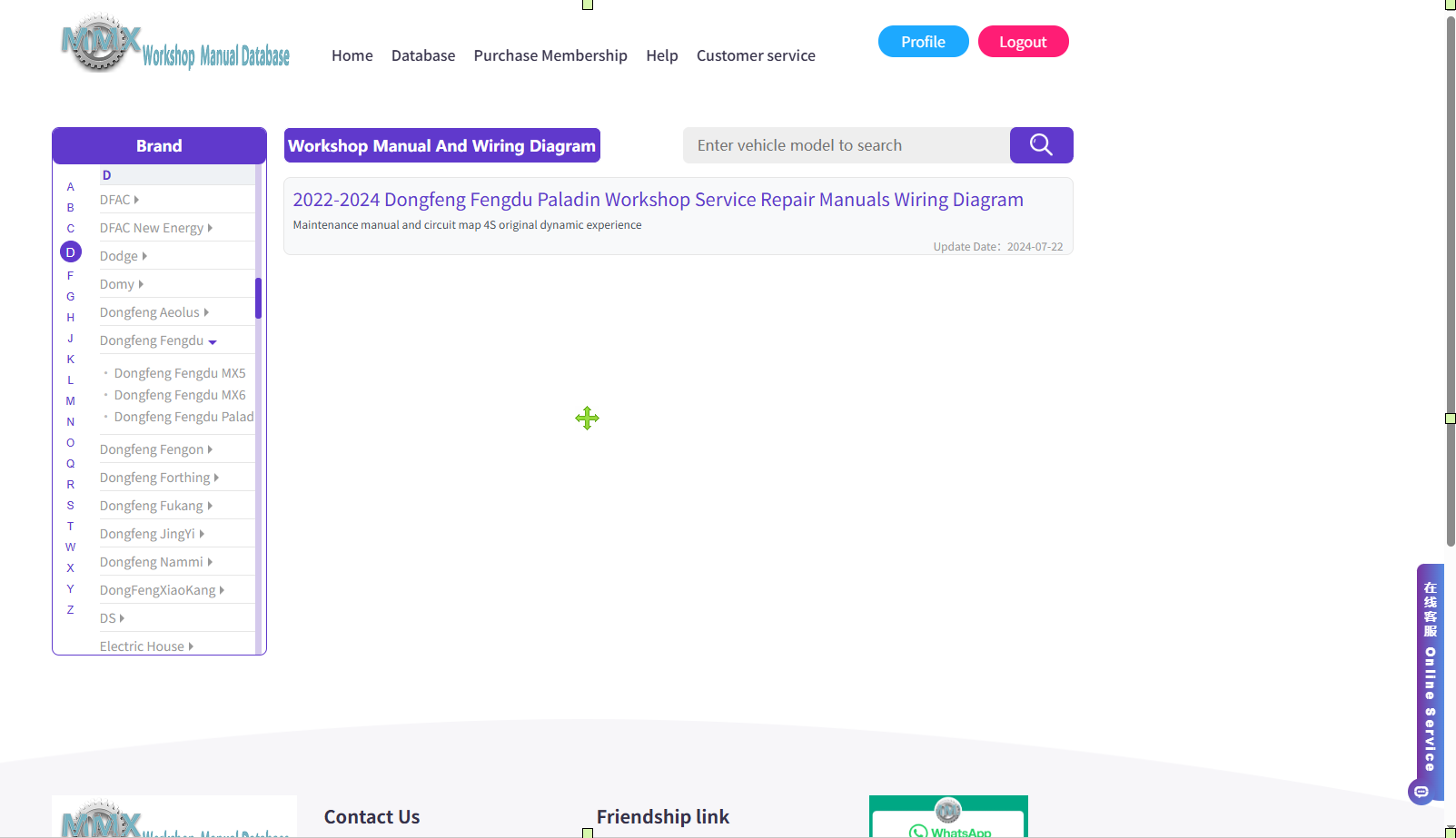Click the MMX Workshop Manual Database logo

[175, 43]
